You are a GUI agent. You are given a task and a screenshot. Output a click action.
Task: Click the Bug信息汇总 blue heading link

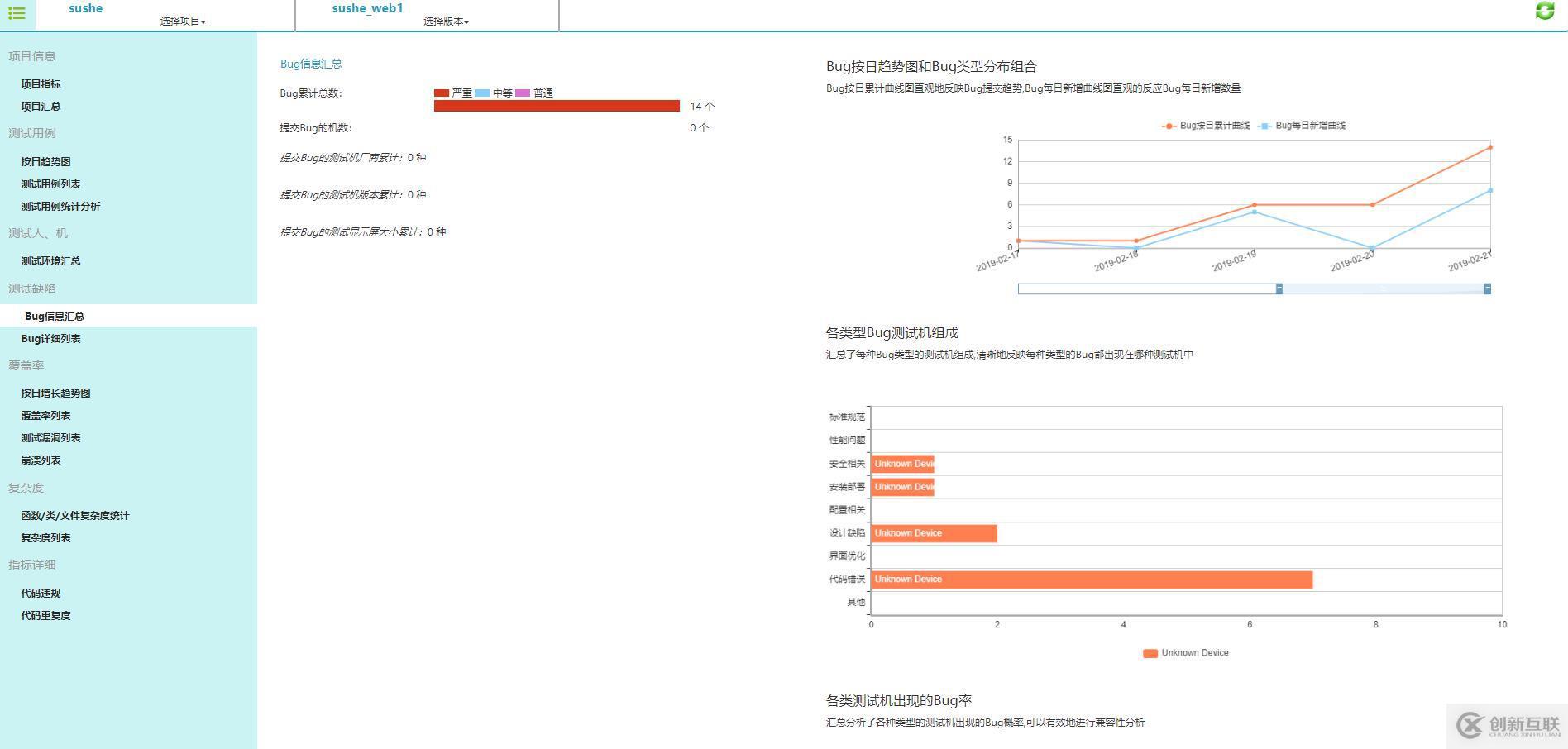(x=311, y=64)
